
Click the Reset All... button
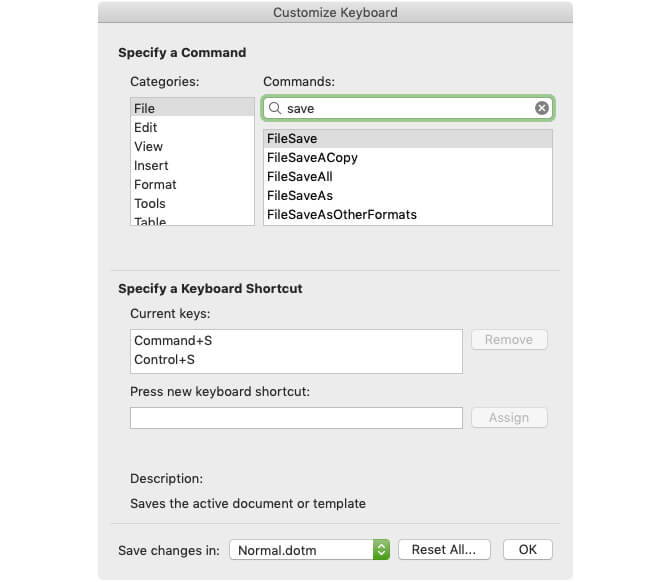(444, 549)
